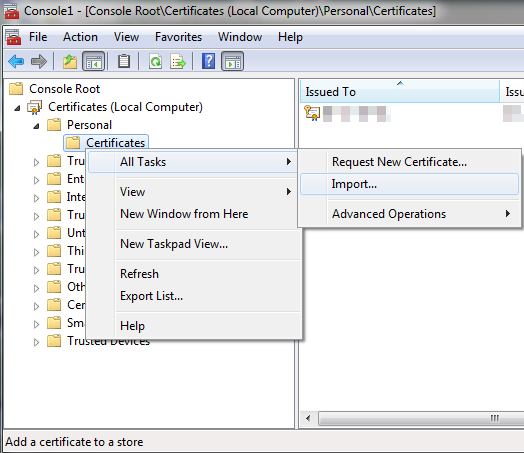Click the Ent folder icon

(x=54, y=179)
